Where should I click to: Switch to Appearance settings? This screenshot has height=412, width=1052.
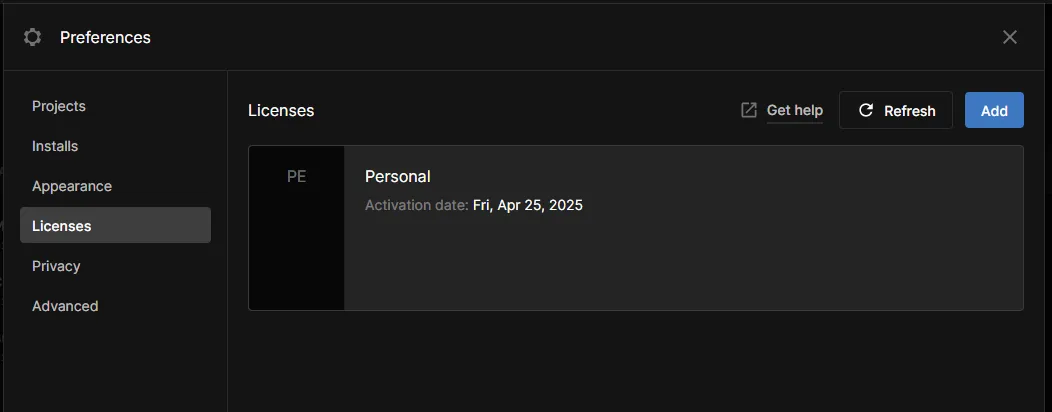coord(72,186)
